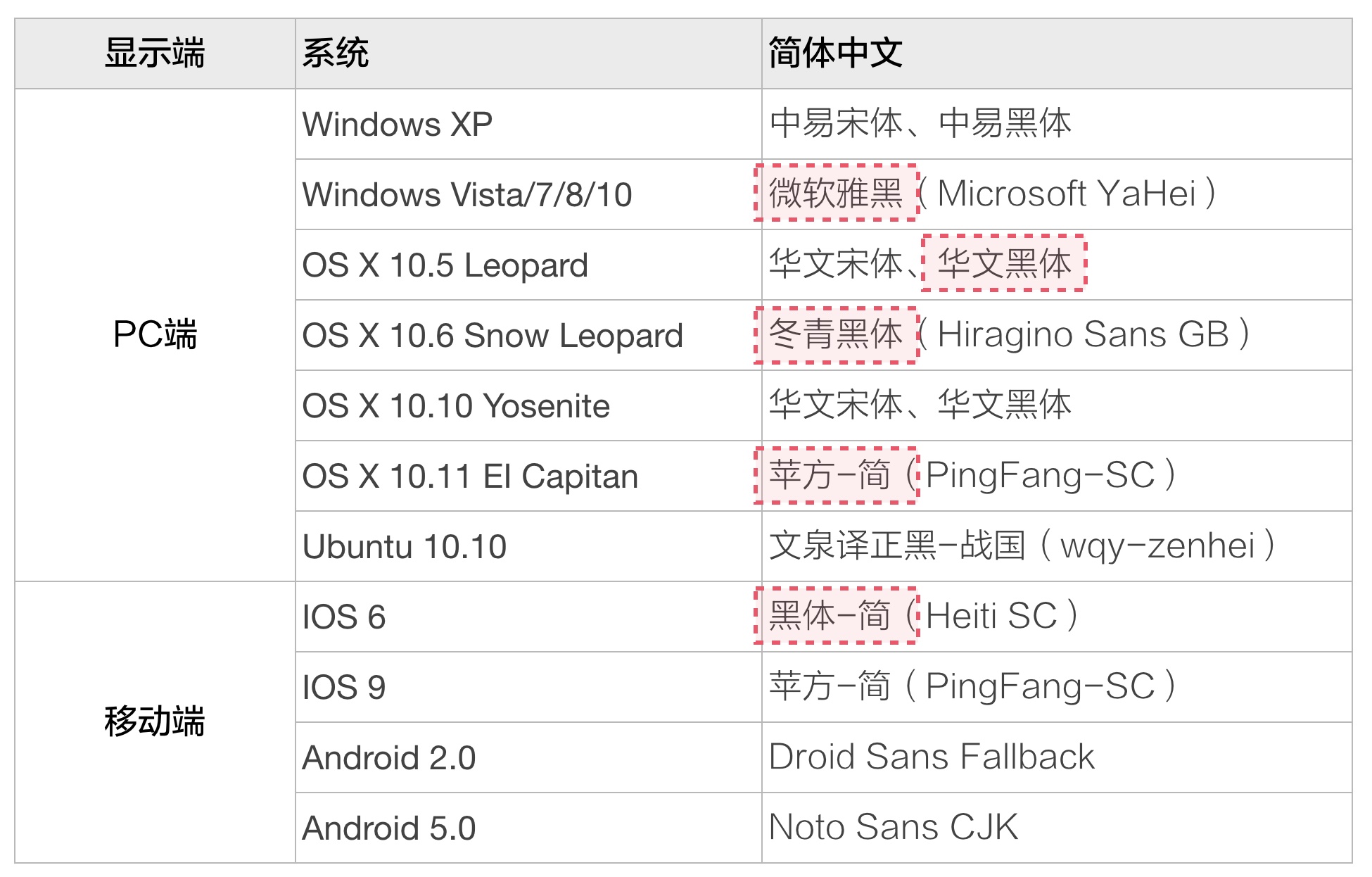This screenshot has height=877, width=1372.
Task: Select OS X 10.6 Snow Leopard cell
Action: coord(493,336)
